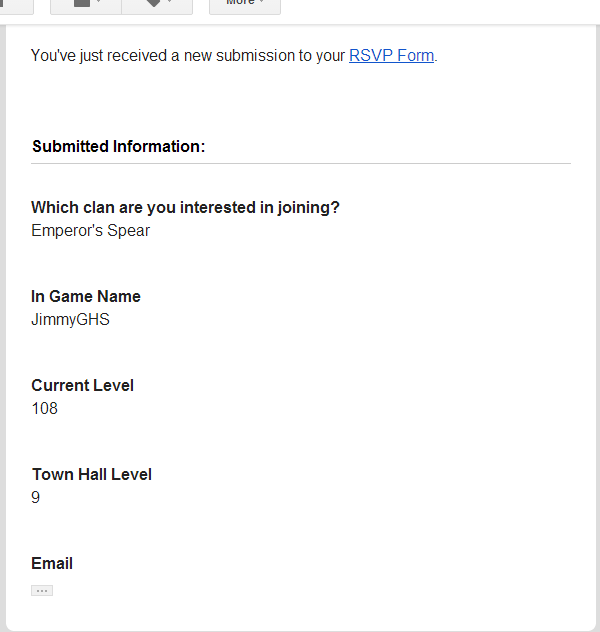Show trimmed content under Email
600x632 pixels.
tap(42, 591)
